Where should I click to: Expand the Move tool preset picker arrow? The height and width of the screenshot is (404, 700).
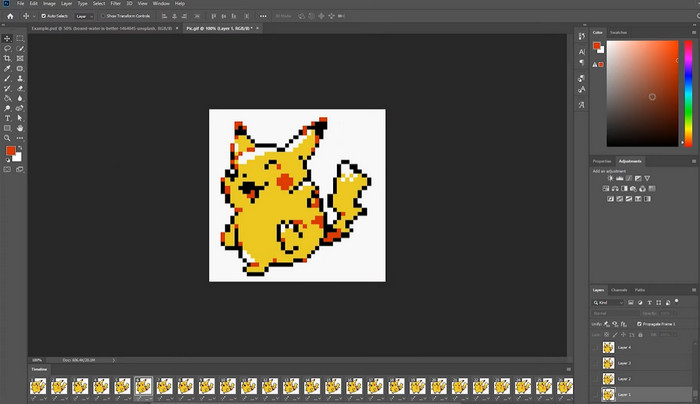pyautogui.click(x=34, y=17)
